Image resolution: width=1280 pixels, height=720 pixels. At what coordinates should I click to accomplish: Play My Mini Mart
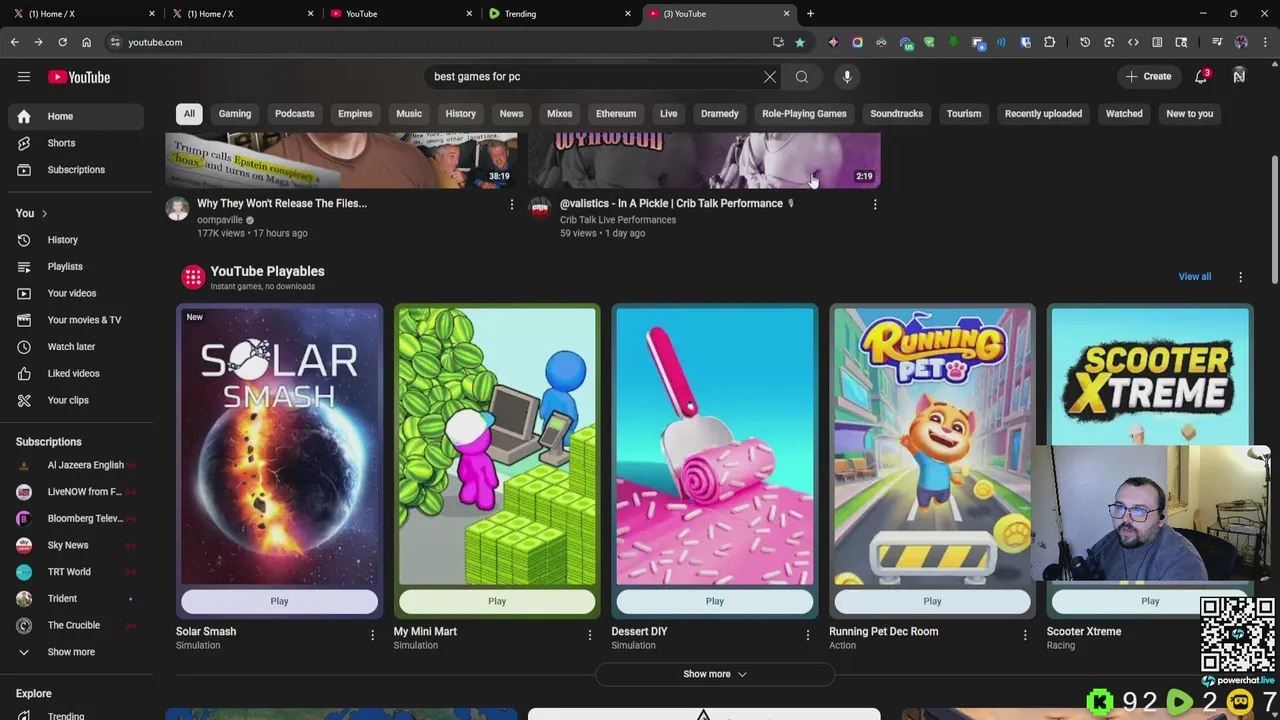coord(497,601)
